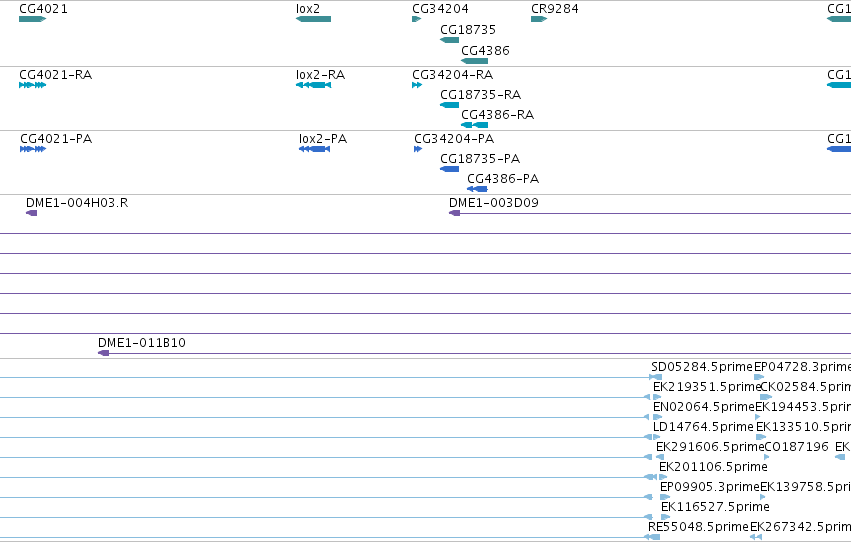Click the CG4386 gene label
The width and height of the screenshot is (851, 542).
pos(485,50)
